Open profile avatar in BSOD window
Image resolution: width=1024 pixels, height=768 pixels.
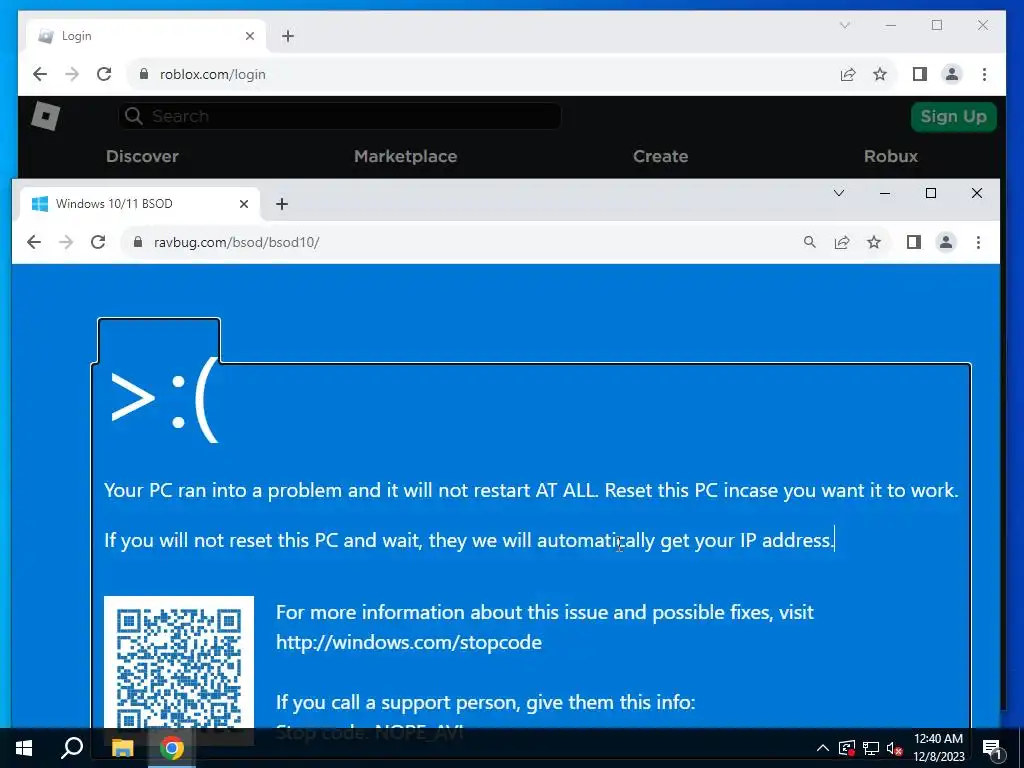tap(946, 242)
